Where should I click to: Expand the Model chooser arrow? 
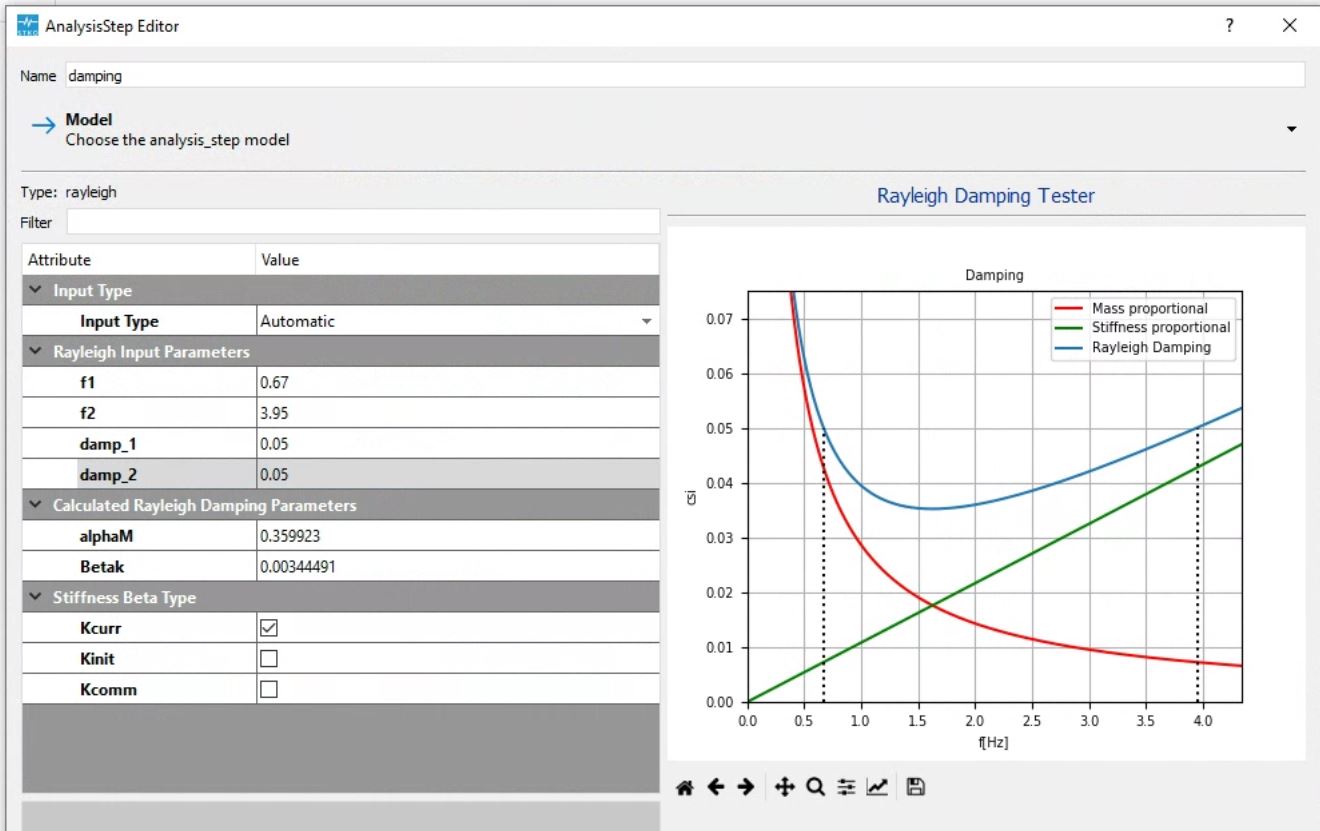coord(1291,130)
